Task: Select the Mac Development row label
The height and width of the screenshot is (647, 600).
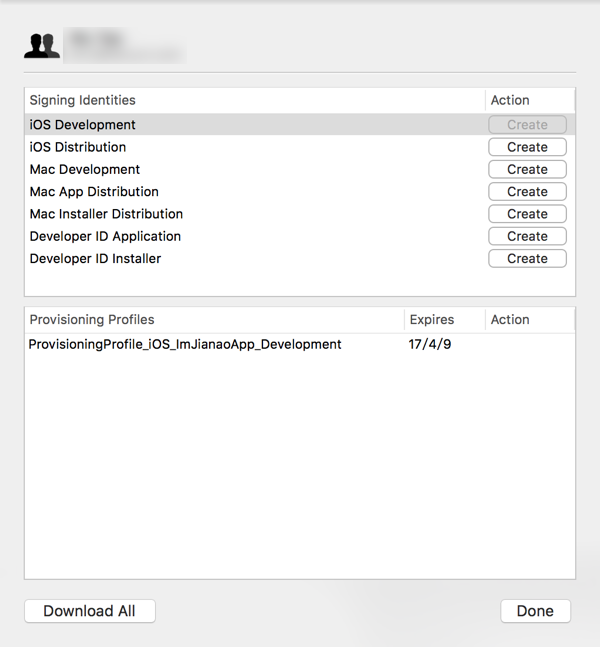Action: click(85, 169)
